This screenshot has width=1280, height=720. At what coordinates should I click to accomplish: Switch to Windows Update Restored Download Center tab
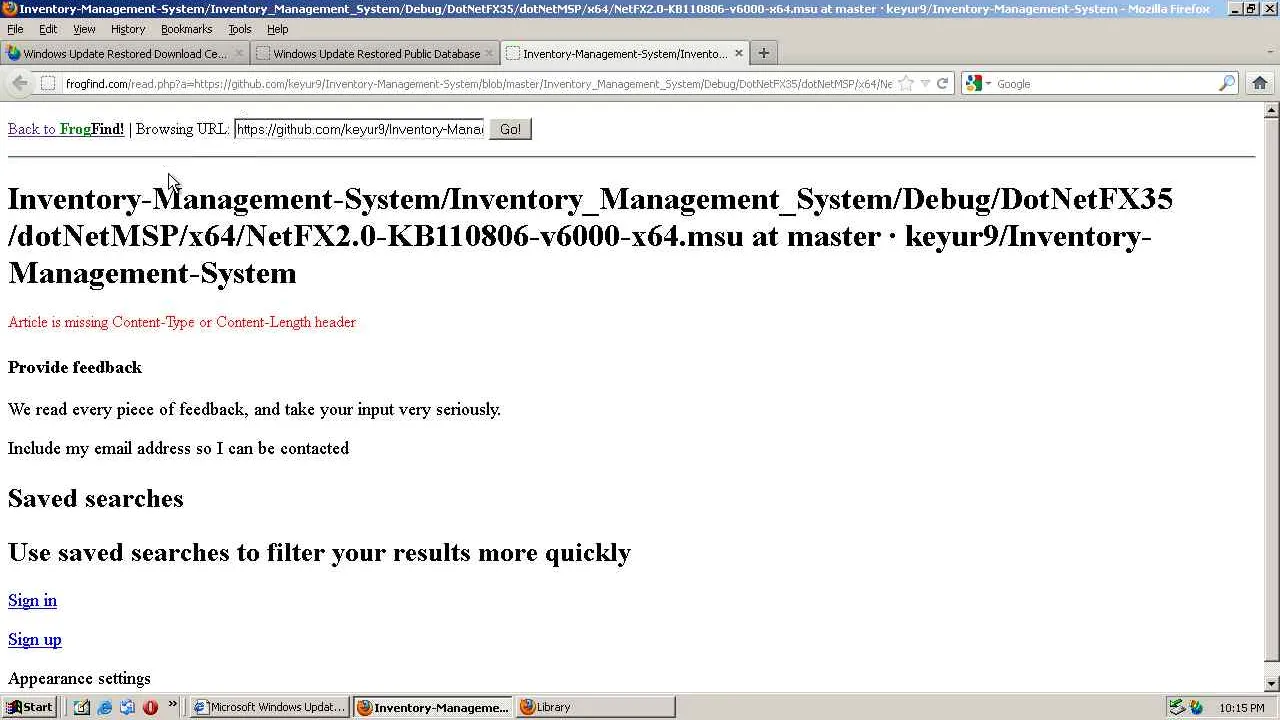coord(124,54)
